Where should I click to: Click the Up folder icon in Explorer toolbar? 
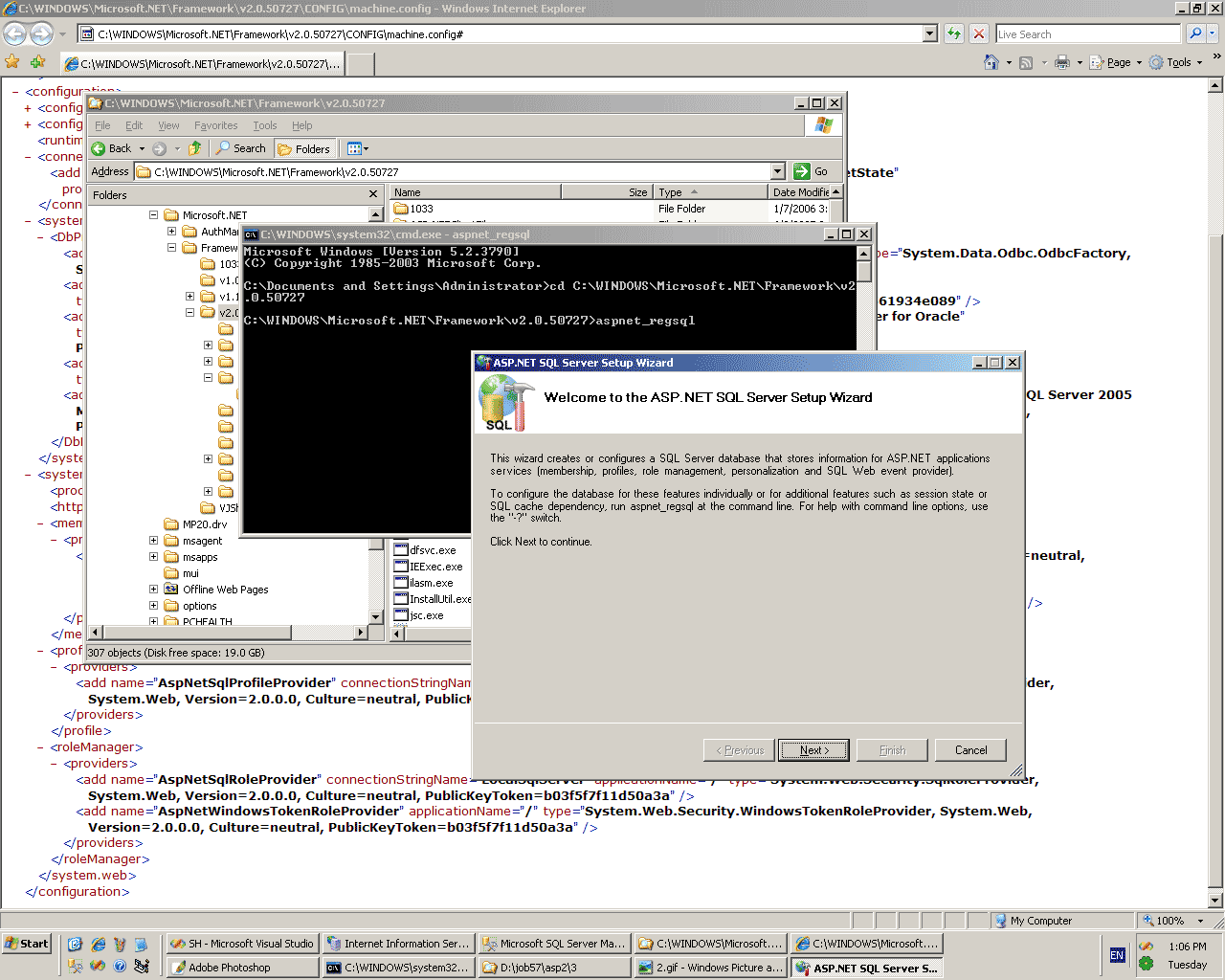(195, 148)
